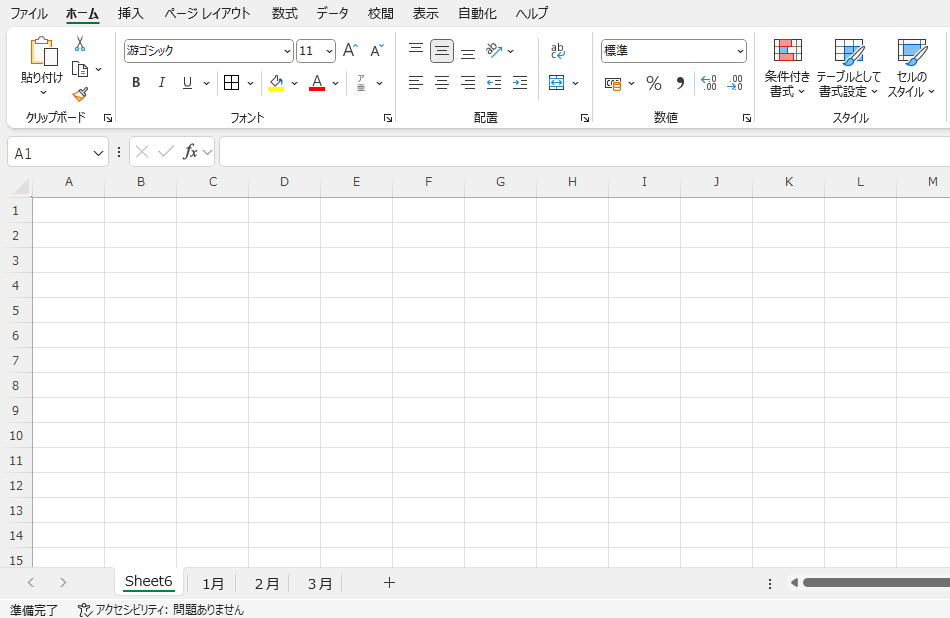Open テーブルとして書式設定 gallery
950x618 pixels.
[x=848, y=68]
